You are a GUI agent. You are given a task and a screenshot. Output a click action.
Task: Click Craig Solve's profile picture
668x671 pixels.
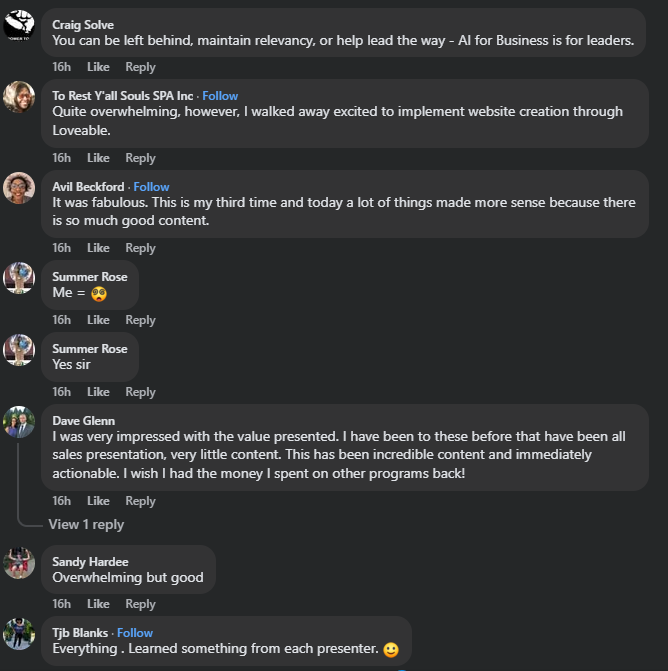tap(19, 25)
